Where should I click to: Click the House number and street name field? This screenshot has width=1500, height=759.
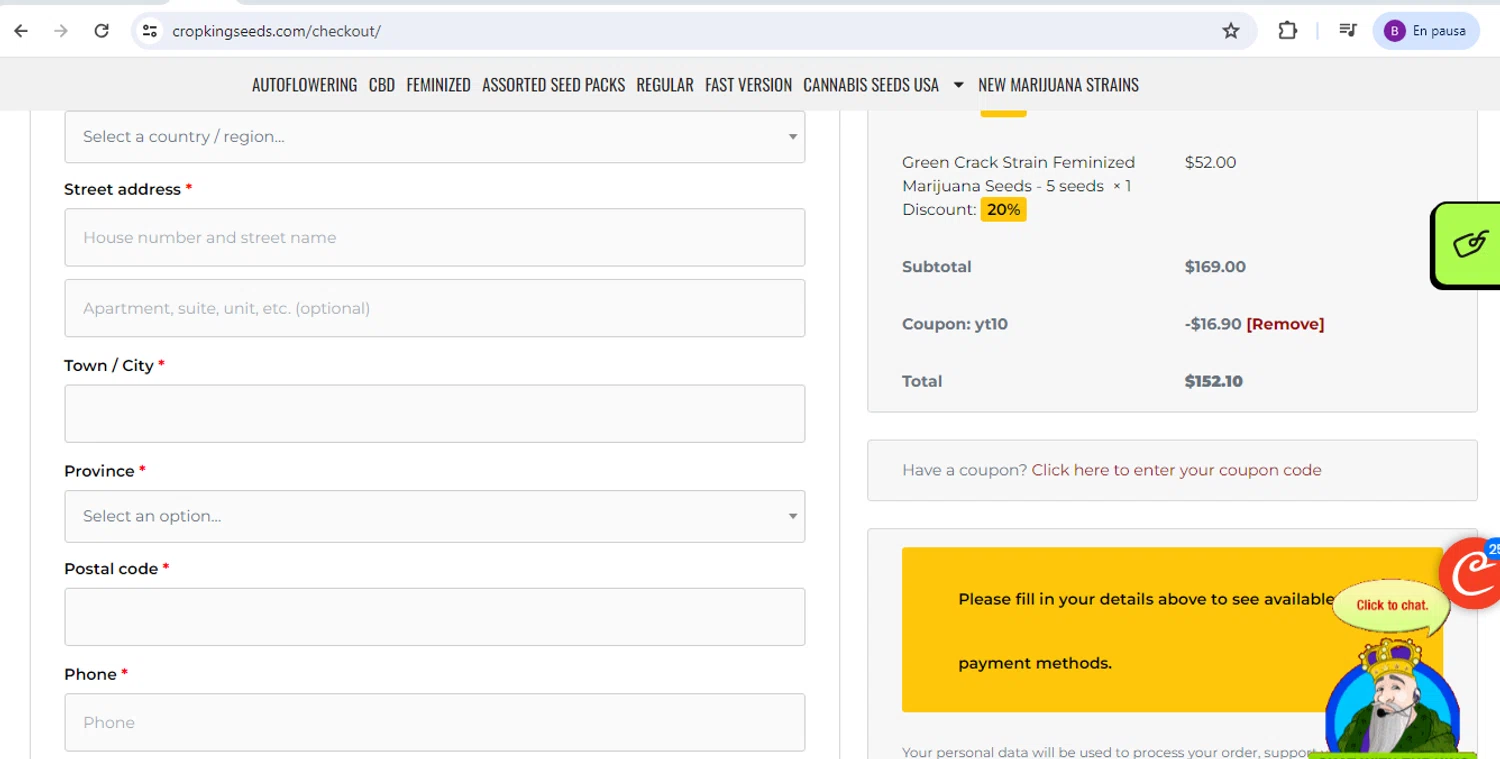[435, 237]
